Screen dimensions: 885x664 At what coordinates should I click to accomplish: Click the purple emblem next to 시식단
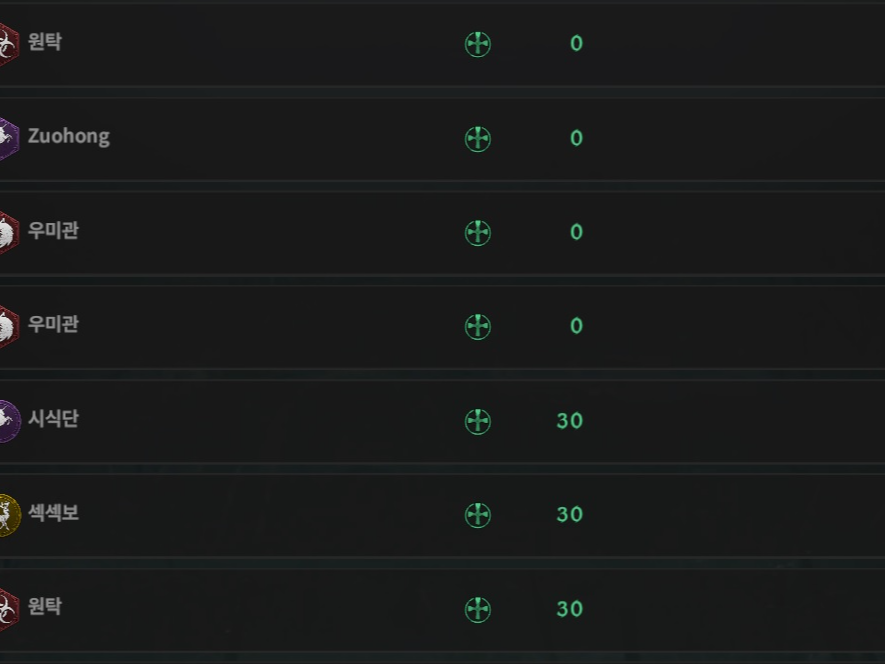point(10,421)
